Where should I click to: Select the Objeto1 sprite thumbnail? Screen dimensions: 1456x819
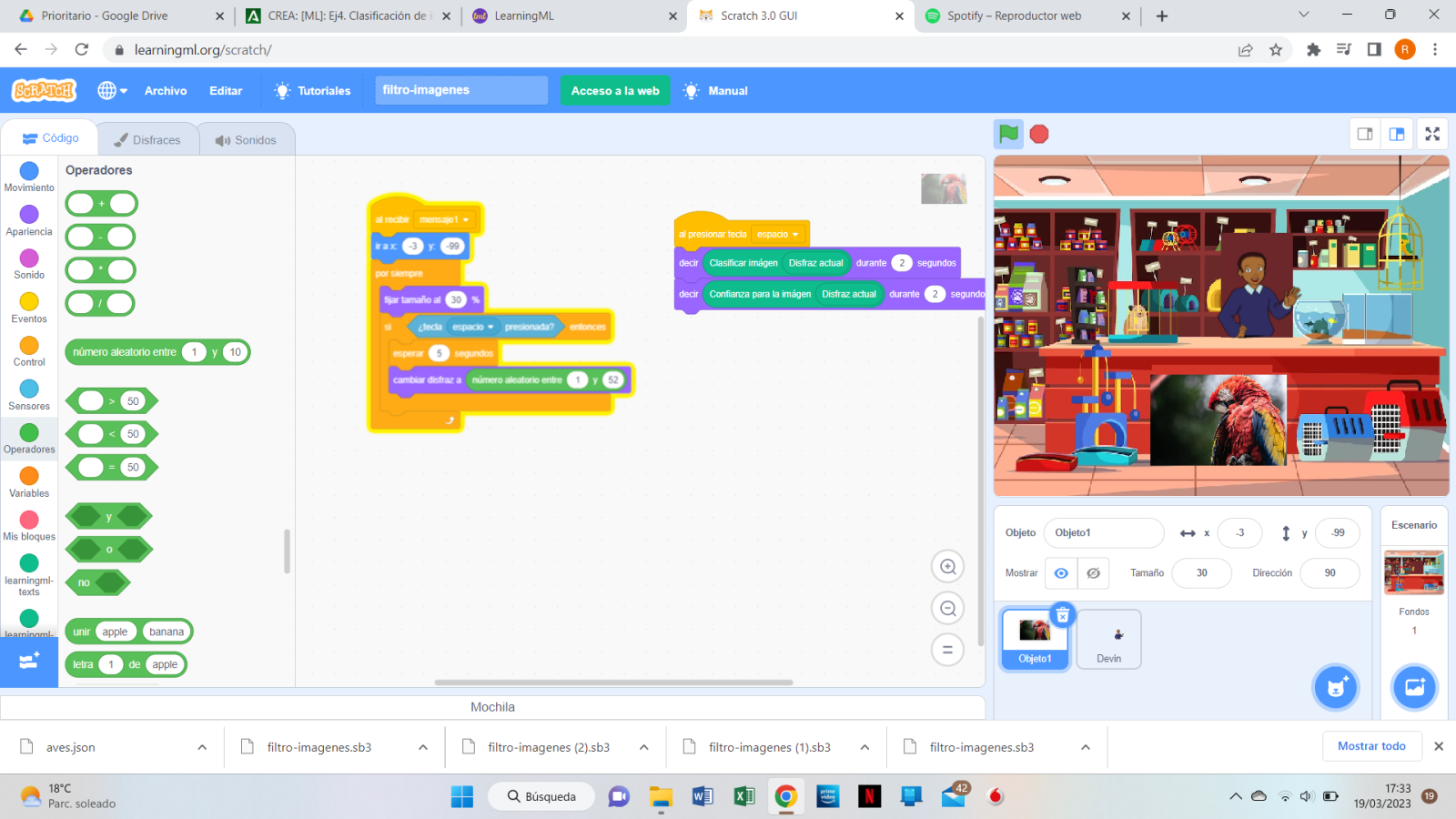(1035, 640)
